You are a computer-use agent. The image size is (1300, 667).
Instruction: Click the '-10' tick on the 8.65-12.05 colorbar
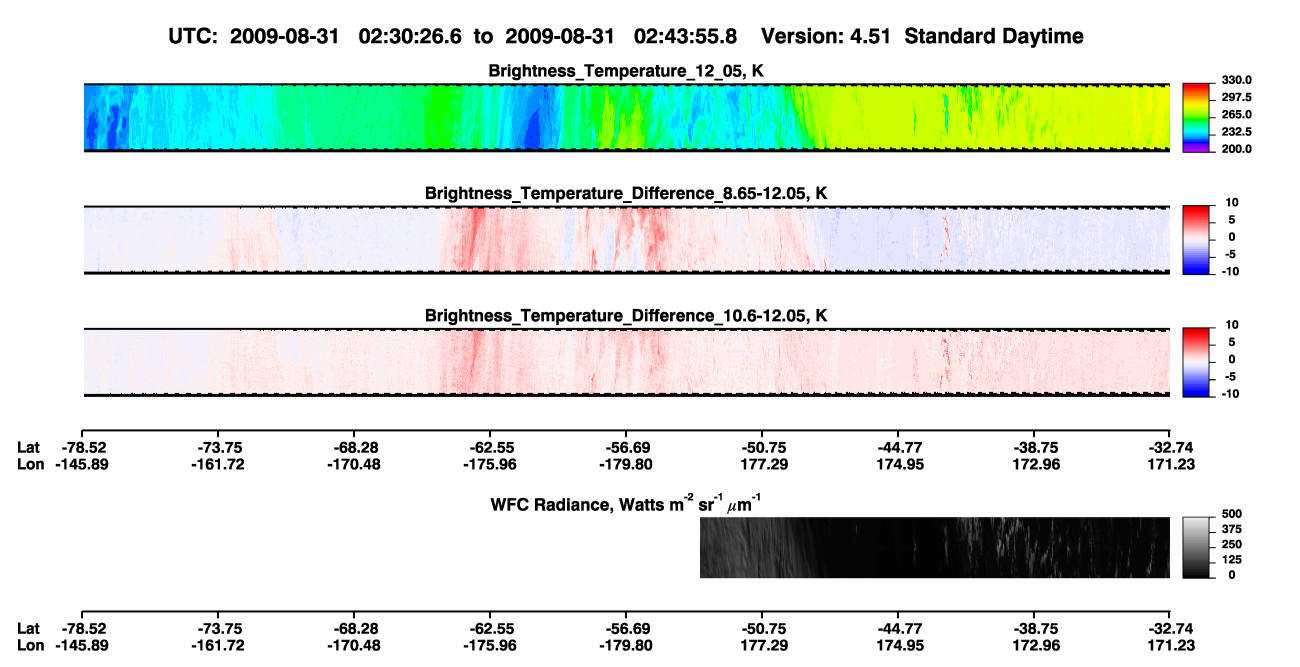(x=1230, y=271)
